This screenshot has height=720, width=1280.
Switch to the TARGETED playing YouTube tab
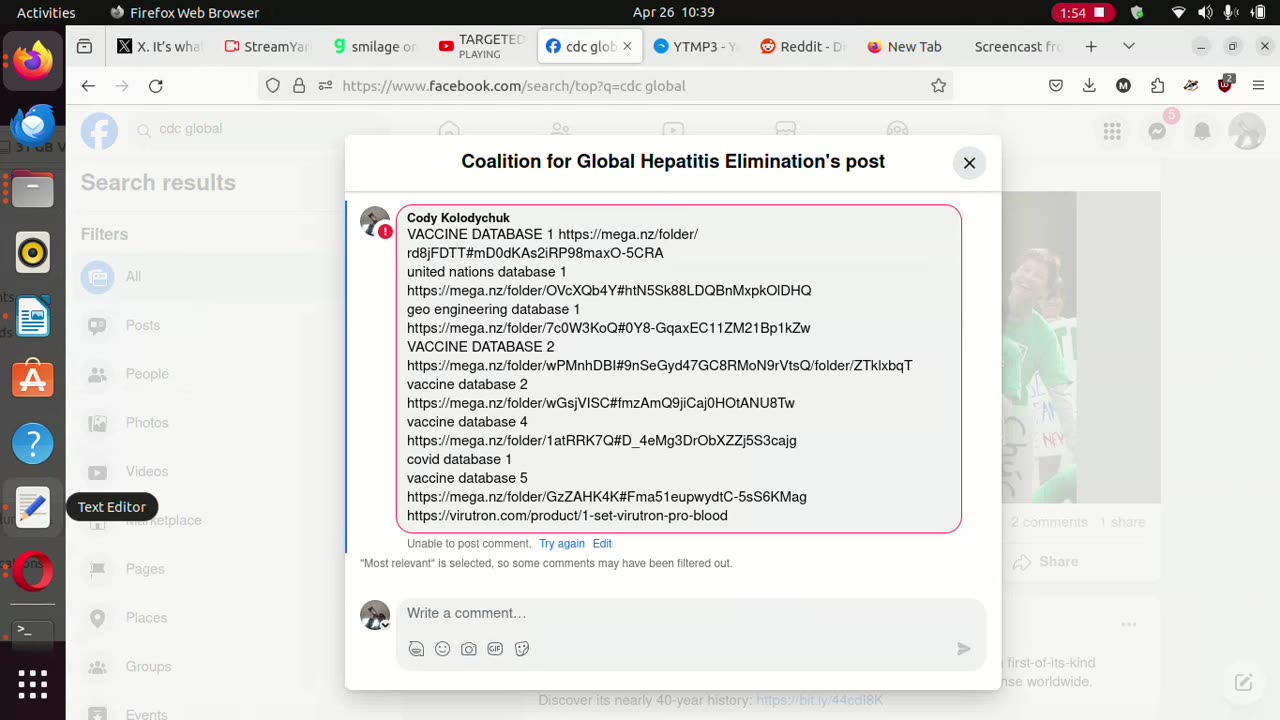click(x=482, y=46)
